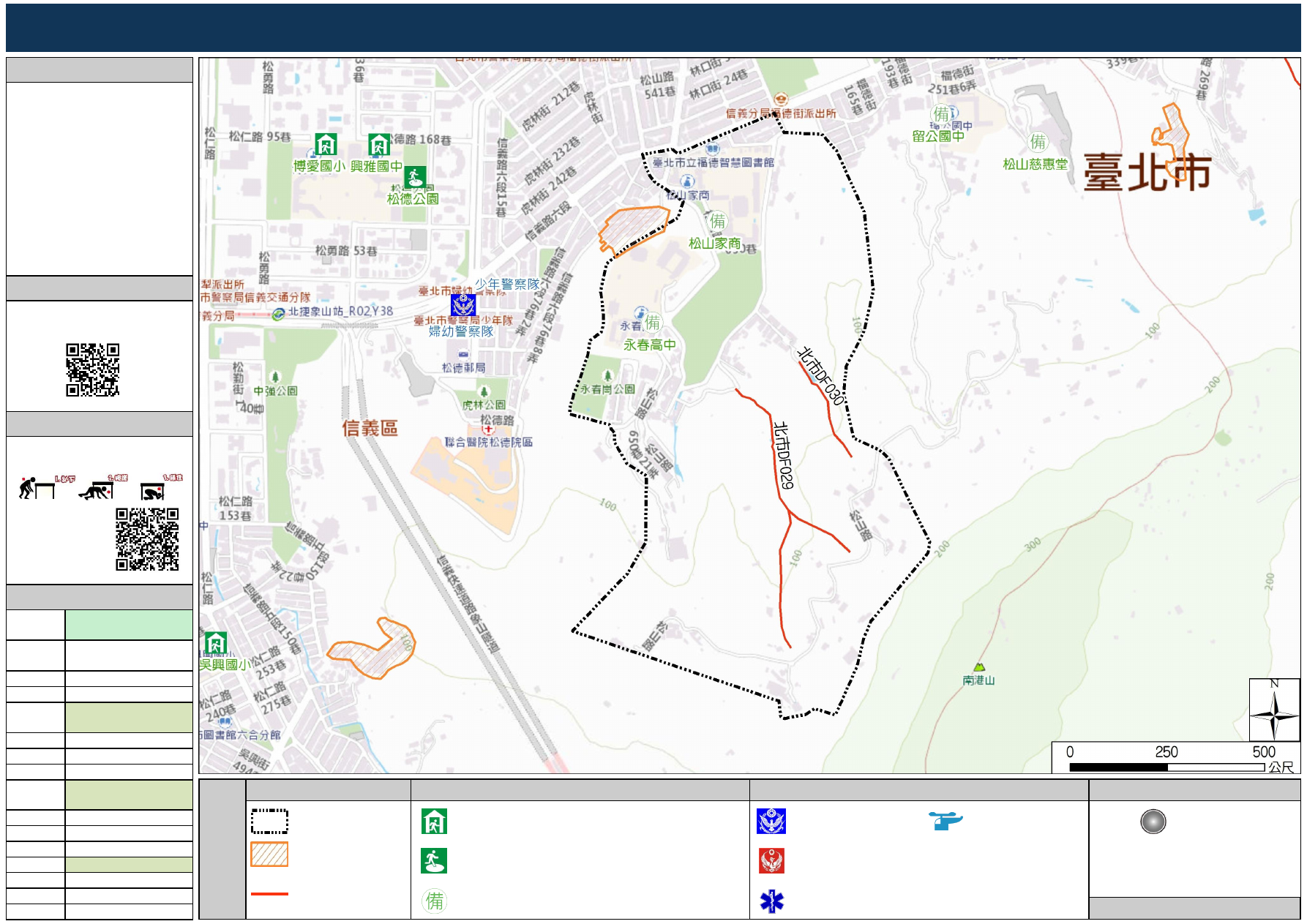The width and height of the screenshot is (1307, 924).
Task: Click the helicopter icon in legend
Action: tap(945, 821)
